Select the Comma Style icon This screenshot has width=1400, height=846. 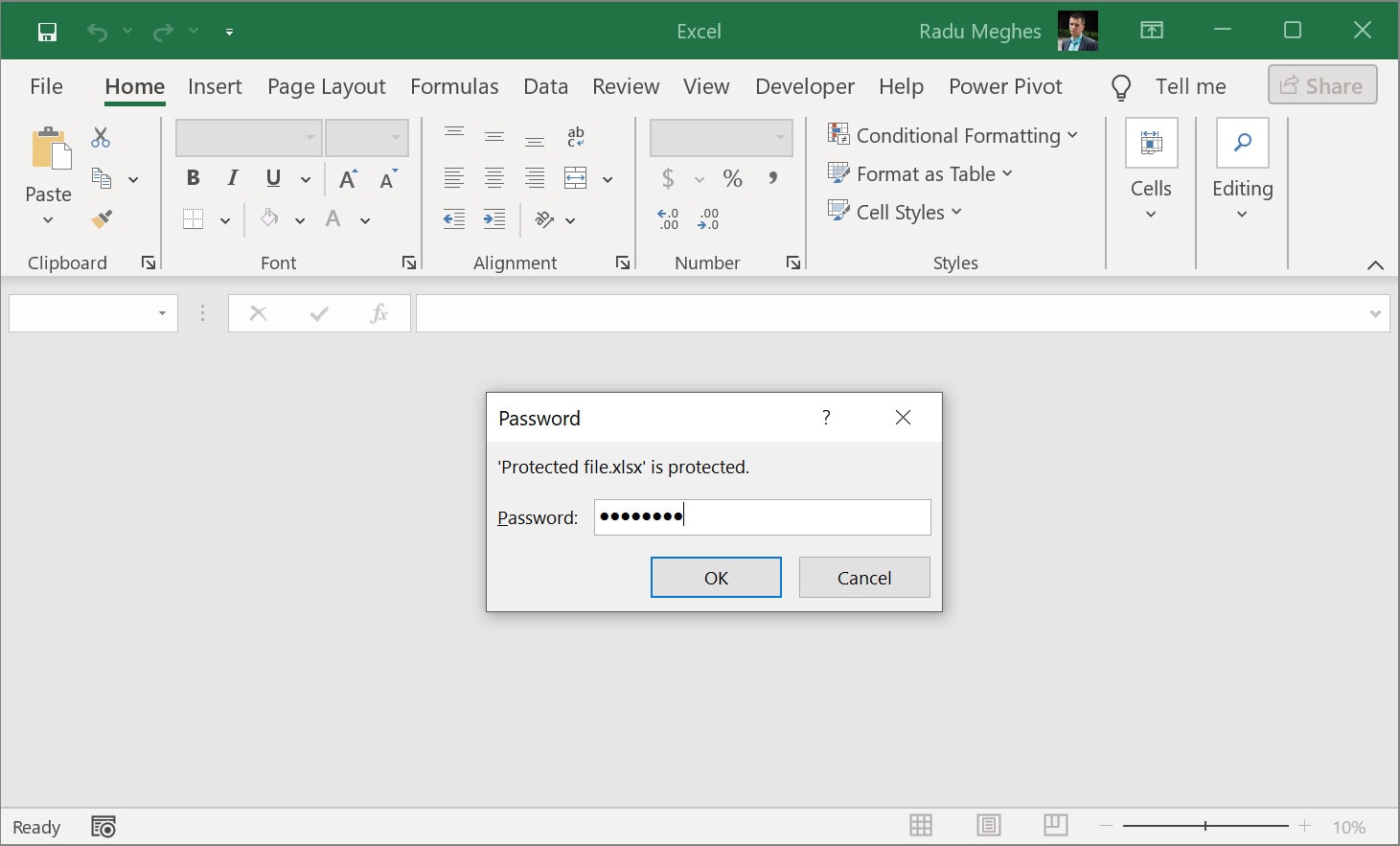pos(772,178)
